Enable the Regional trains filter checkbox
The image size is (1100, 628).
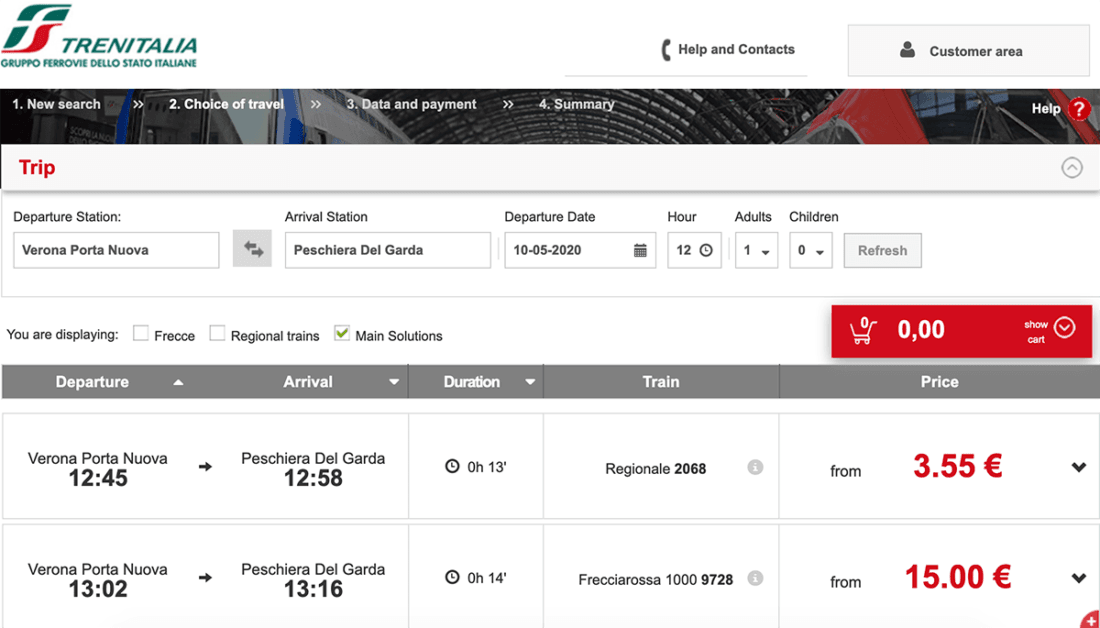[217, 333]
